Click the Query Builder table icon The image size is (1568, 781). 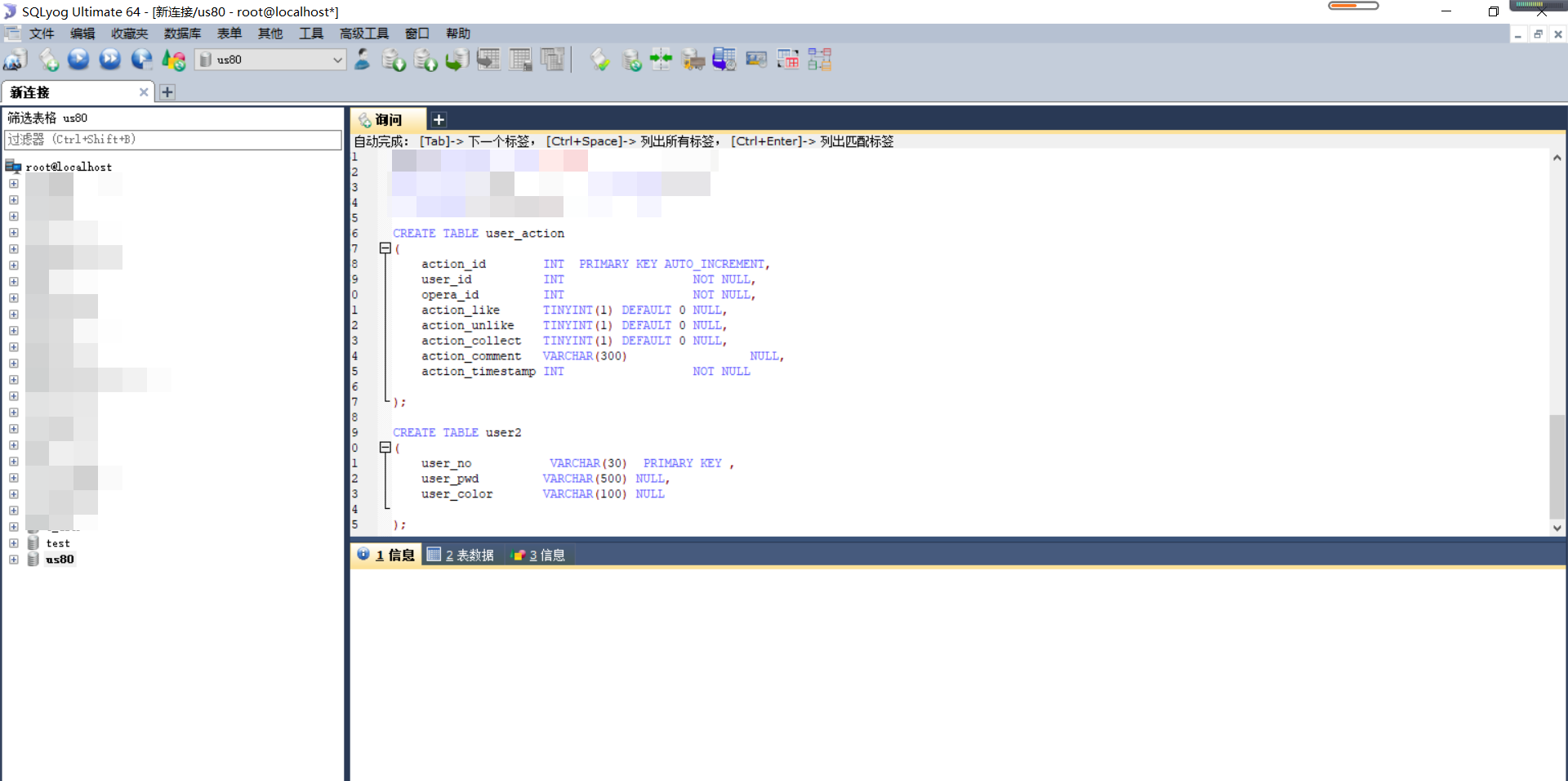coord(788,60)
